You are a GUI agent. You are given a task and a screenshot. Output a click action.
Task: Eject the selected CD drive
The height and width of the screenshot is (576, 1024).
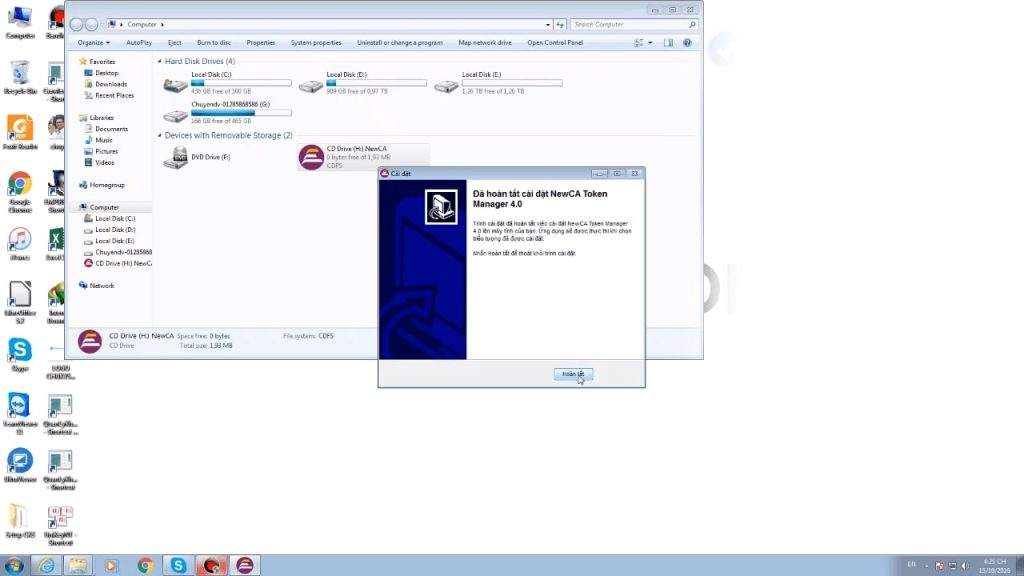coord(174,42)
